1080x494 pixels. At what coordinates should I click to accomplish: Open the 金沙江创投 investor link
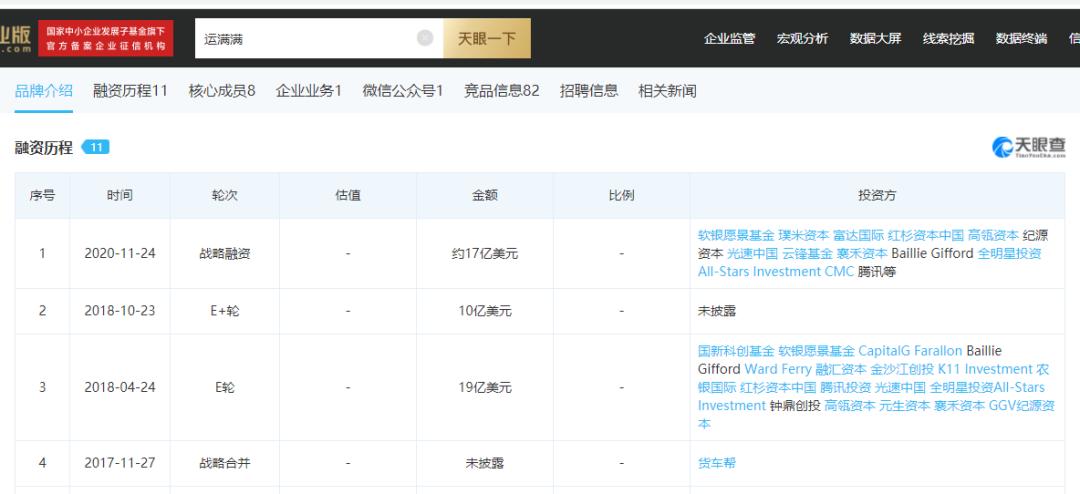(902, 369)
